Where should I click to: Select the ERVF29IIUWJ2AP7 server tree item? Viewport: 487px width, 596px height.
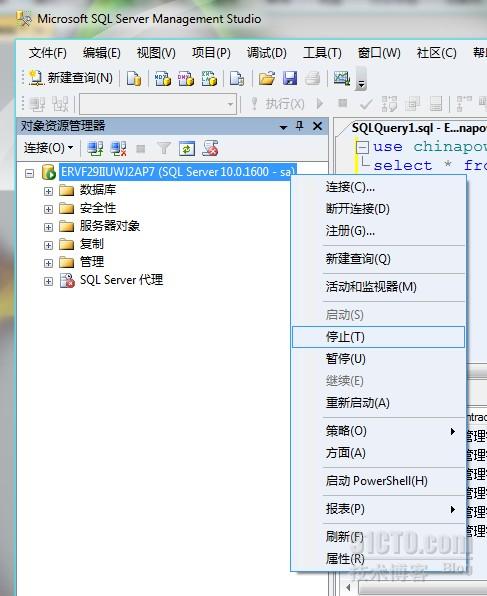click(178, 172)
